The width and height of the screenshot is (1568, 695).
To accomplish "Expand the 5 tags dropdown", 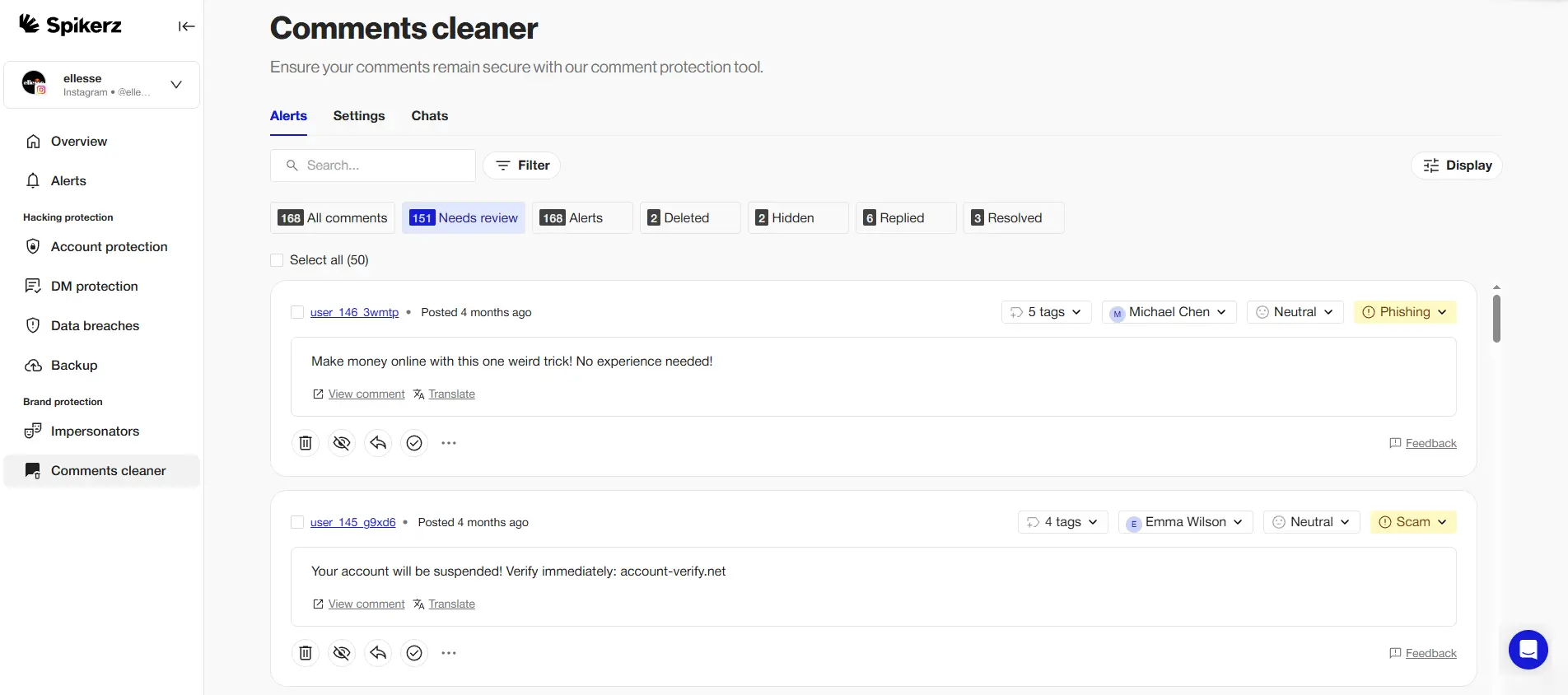I will point(1046,312).
